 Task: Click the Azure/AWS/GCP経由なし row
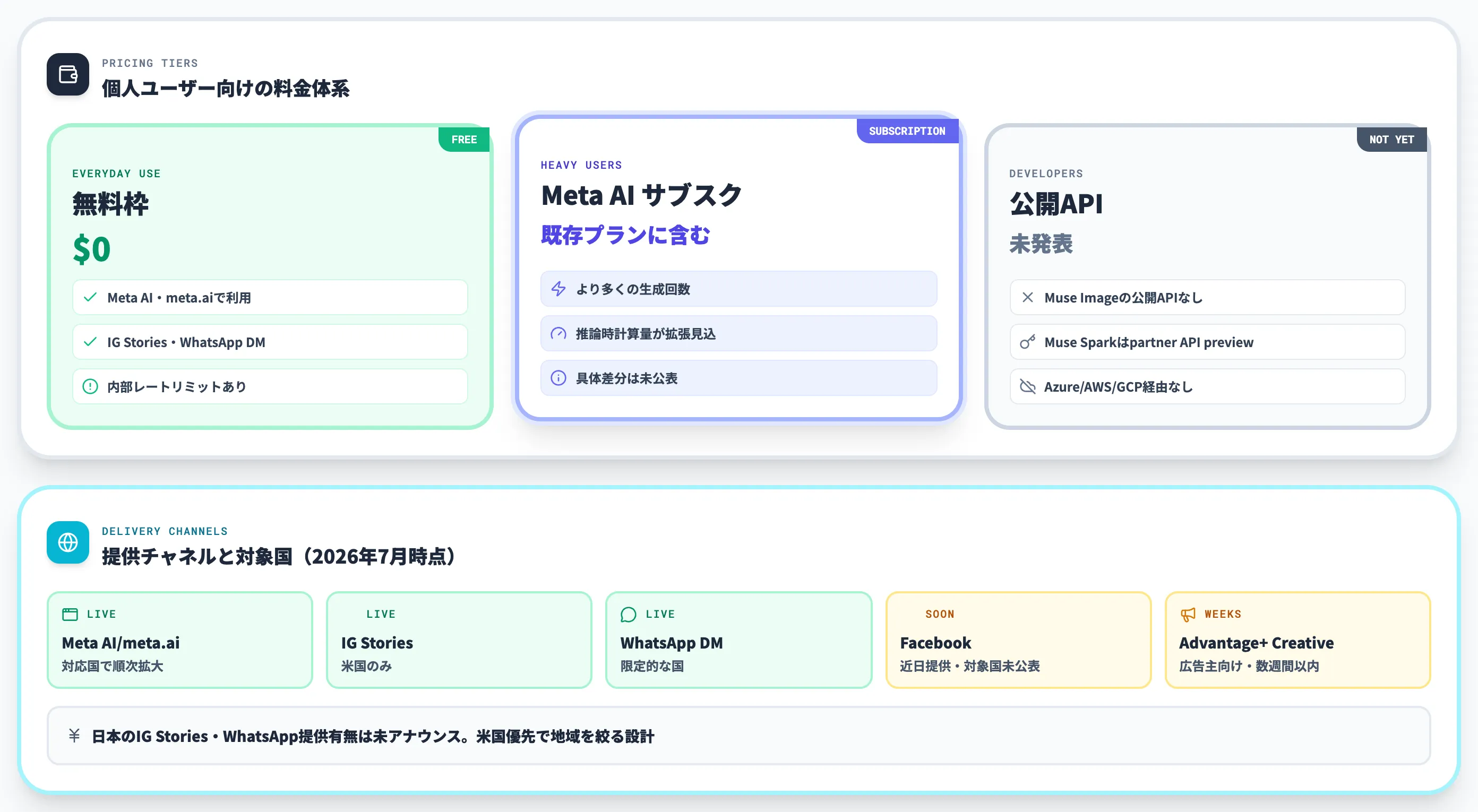coord(1207,386)
